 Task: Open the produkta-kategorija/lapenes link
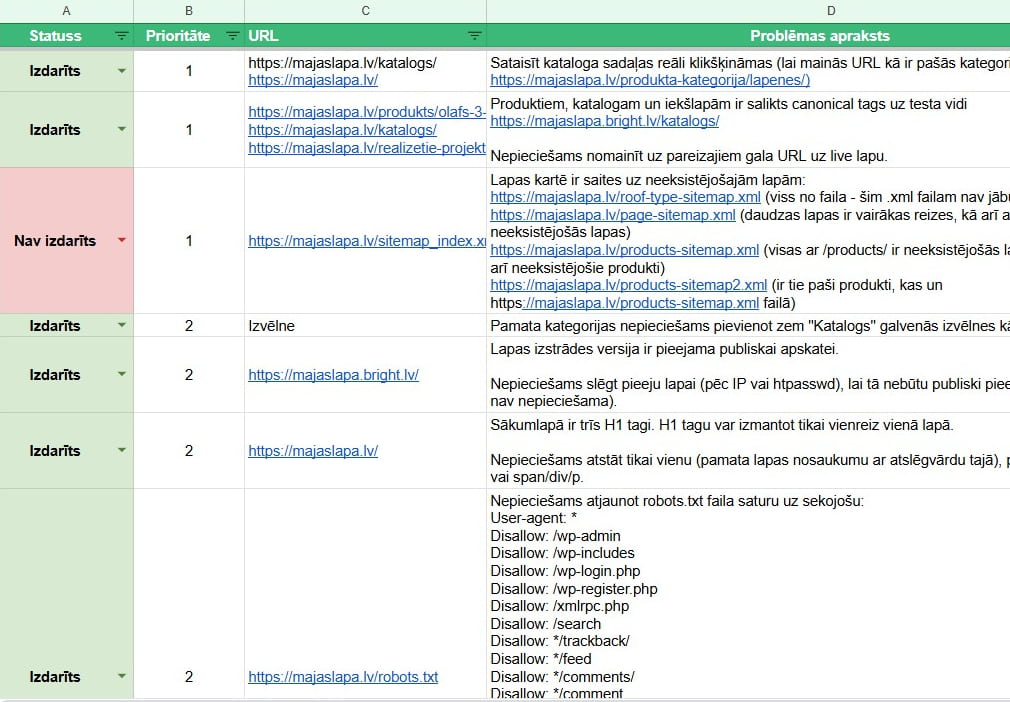point(650,80)
